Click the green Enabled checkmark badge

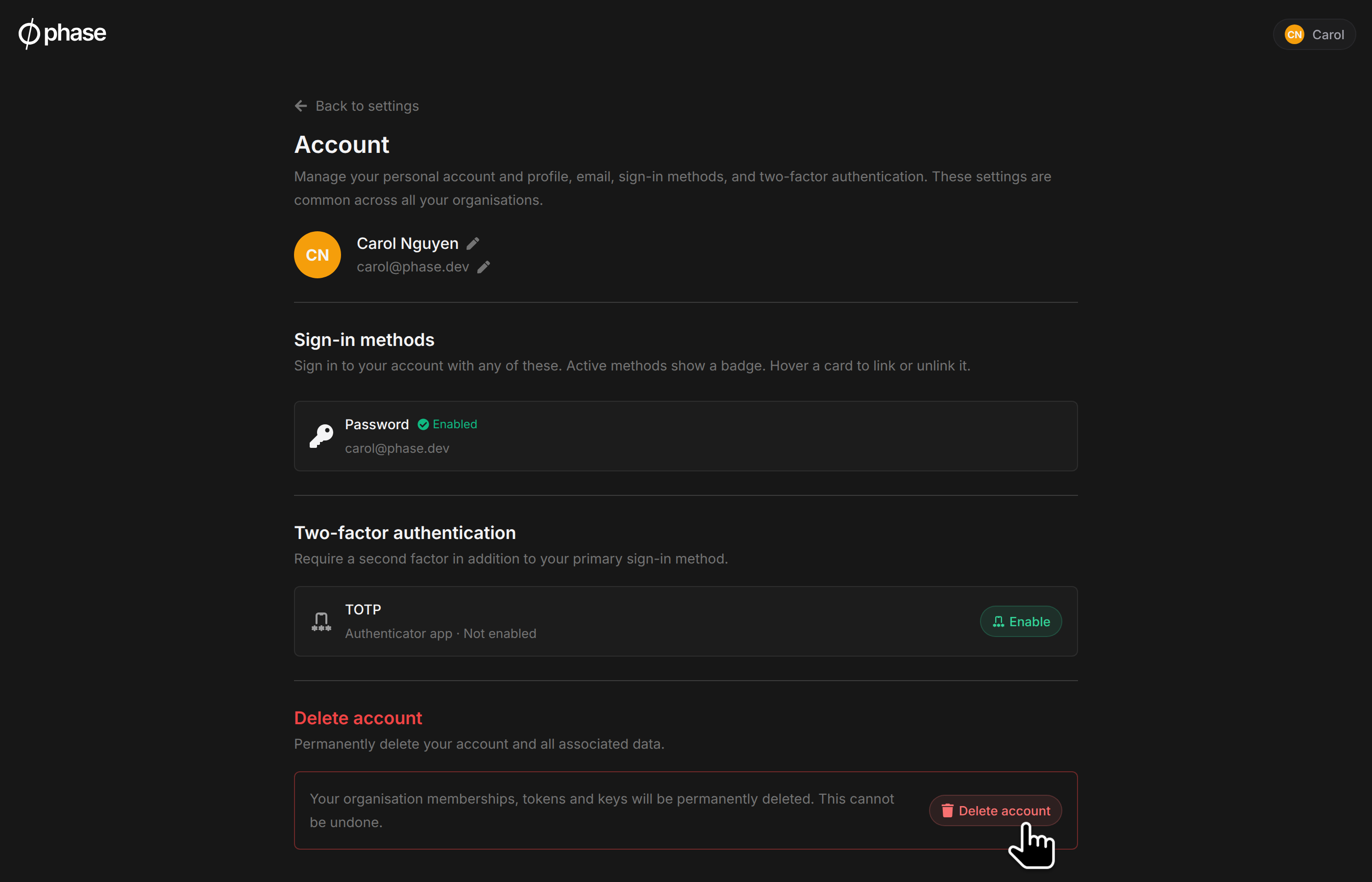[x=447, y=424]
